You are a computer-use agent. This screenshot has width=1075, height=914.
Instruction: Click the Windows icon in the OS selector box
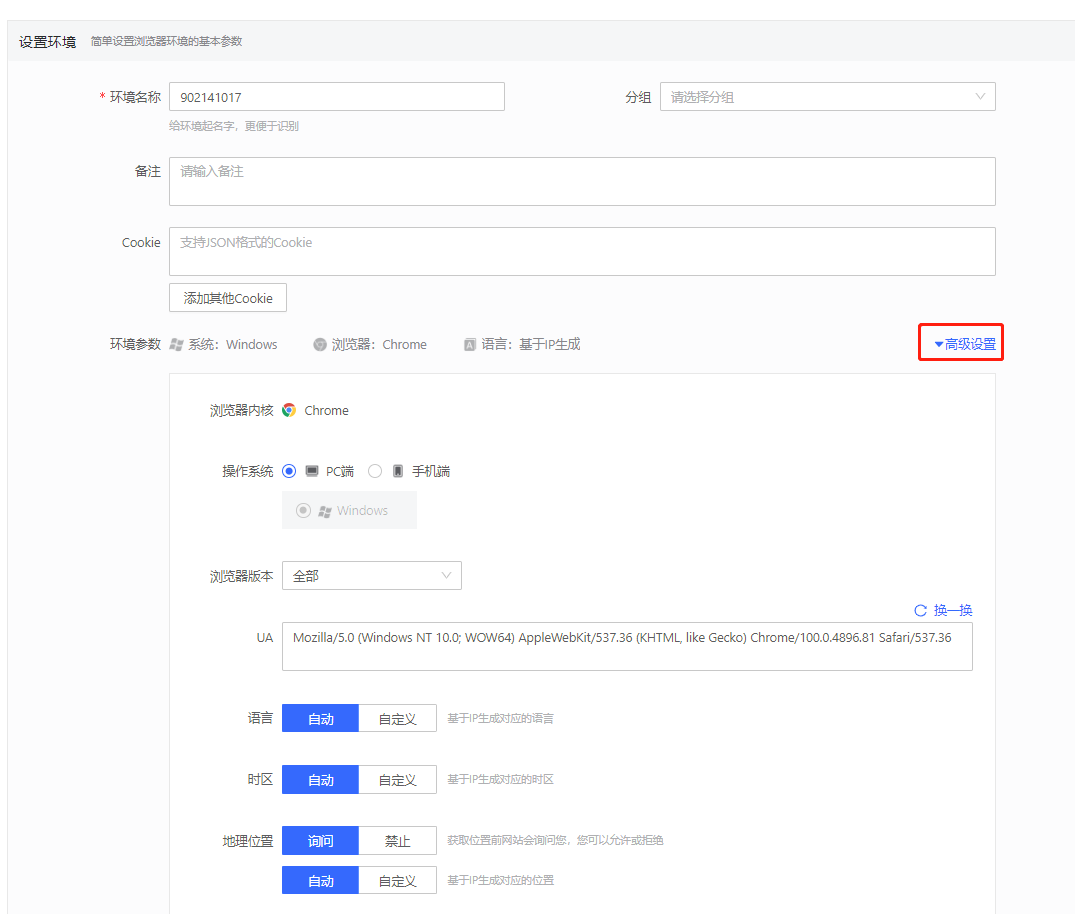(x=325, y=510)
